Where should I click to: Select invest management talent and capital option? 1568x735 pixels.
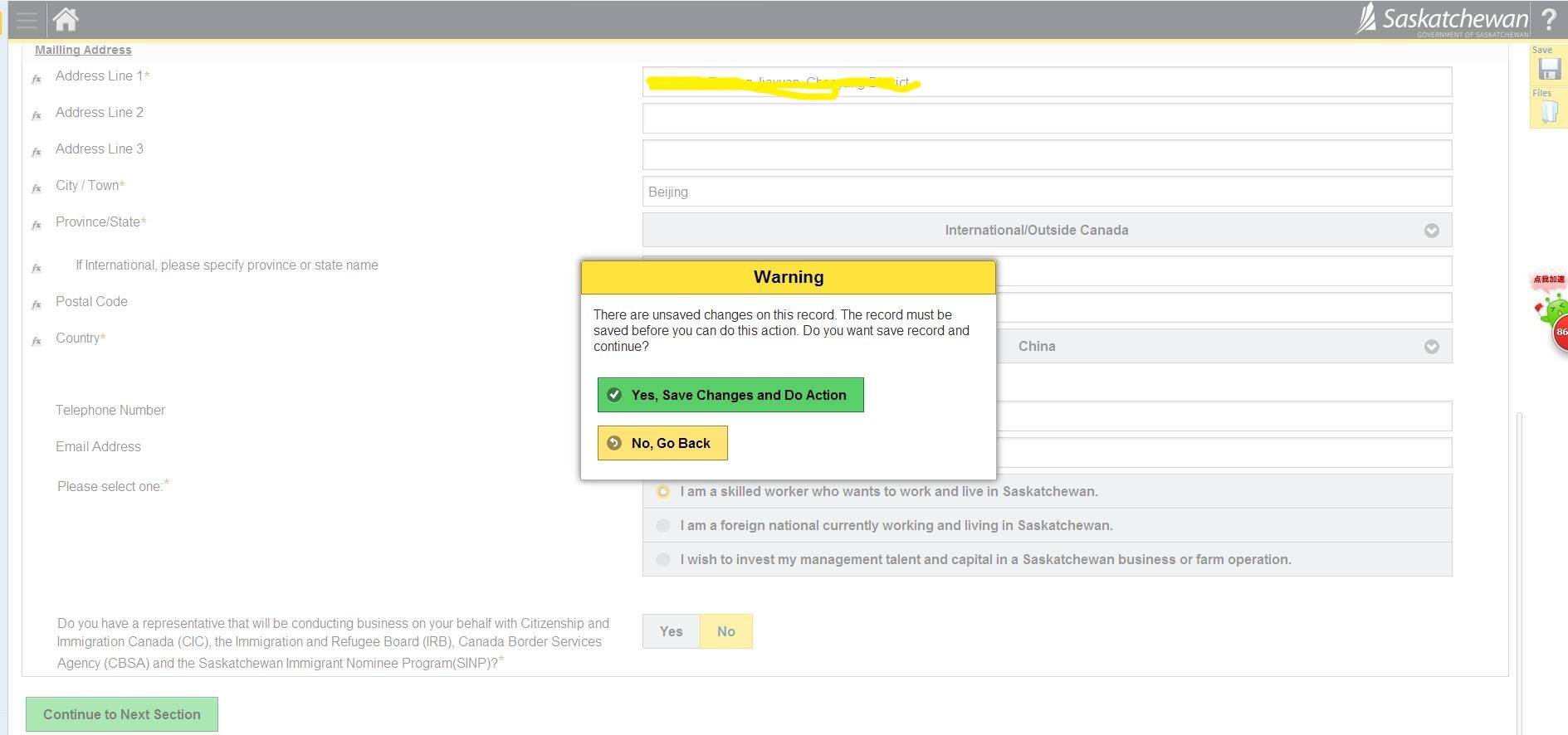[x=663, y=560]
